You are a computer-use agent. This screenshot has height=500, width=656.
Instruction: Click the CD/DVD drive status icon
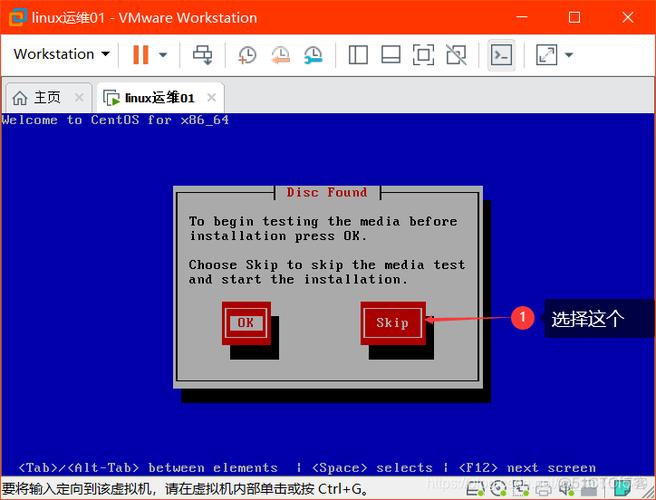click(x=499, y=491)
